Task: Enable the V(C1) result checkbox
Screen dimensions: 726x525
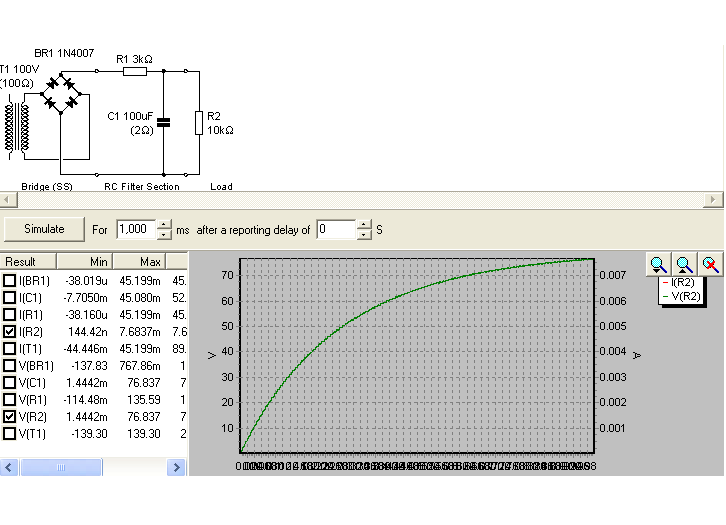Action: [x=9, y=383]
